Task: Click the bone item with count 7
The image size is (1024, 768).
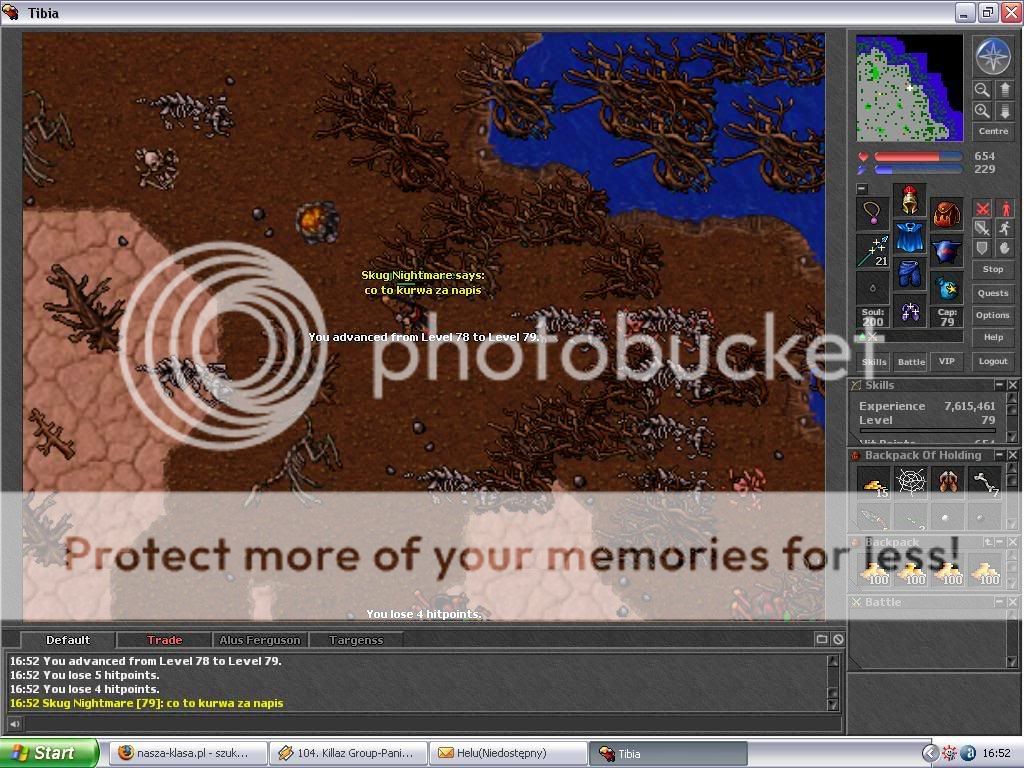Action: click(x=985, y=483)
